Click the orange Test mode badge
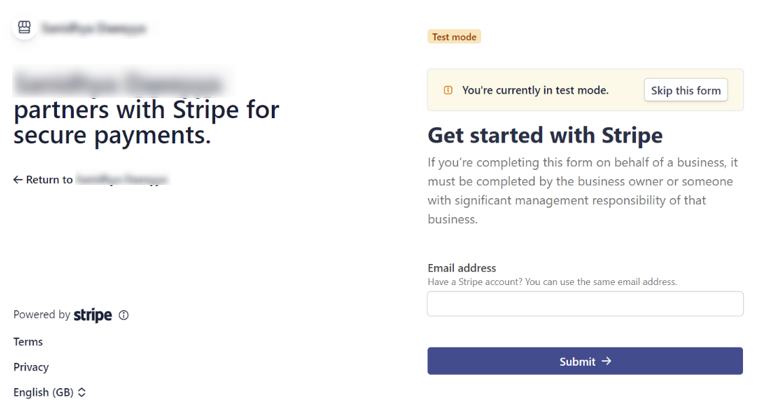778x407 pixels. [454, 37]
